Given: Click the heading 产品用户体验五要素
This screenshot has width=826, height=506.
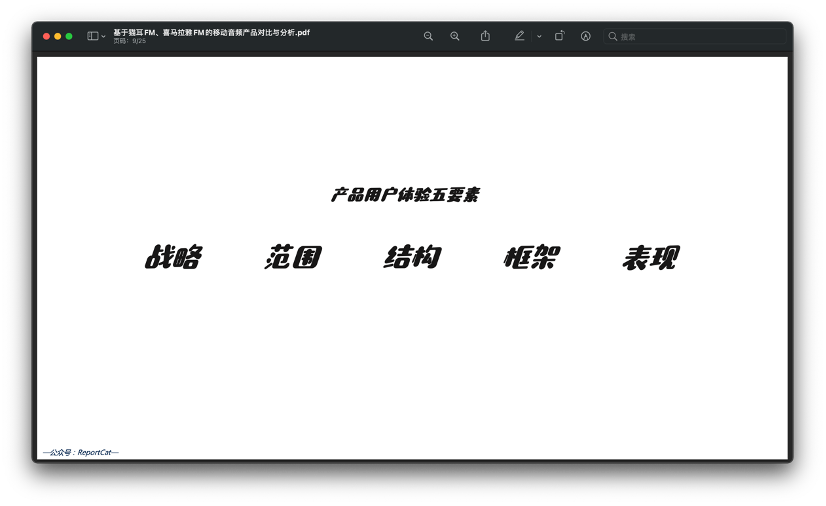Looking at the screenshot, I should click(x=405, y=195).
